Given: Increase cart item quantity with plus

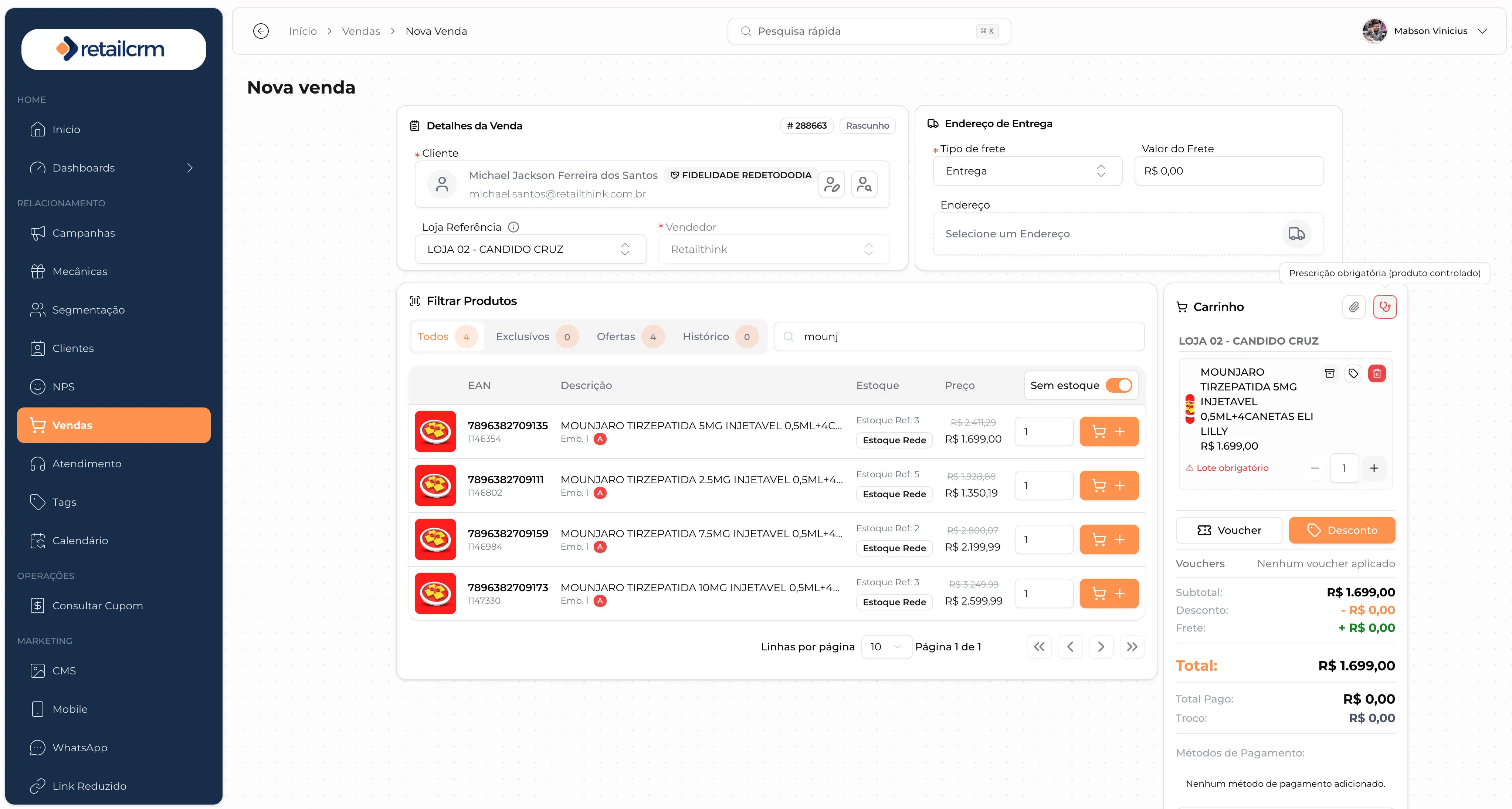Looking at the screenshot, I should click(x=1373, y=468).
